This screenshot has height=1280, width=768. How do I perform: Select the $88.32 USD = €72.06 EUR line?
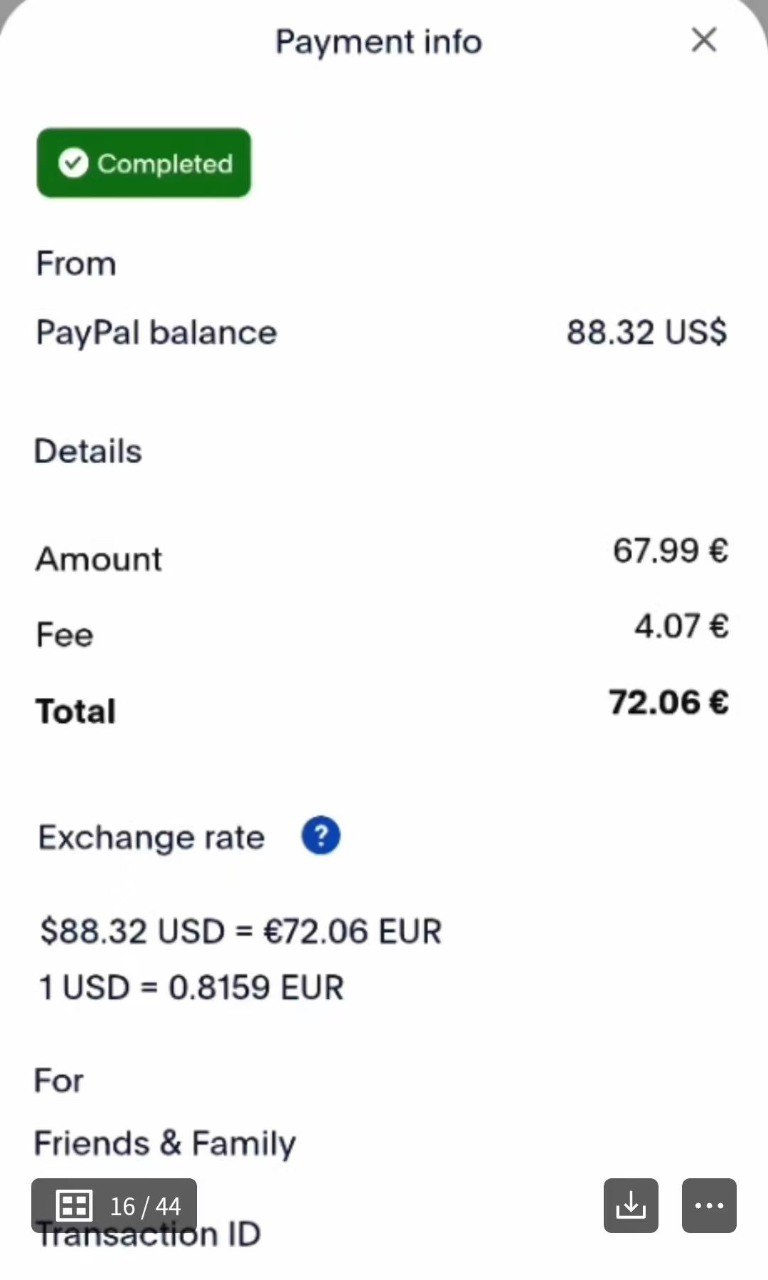pyautogui.click(x=240, y=931)
